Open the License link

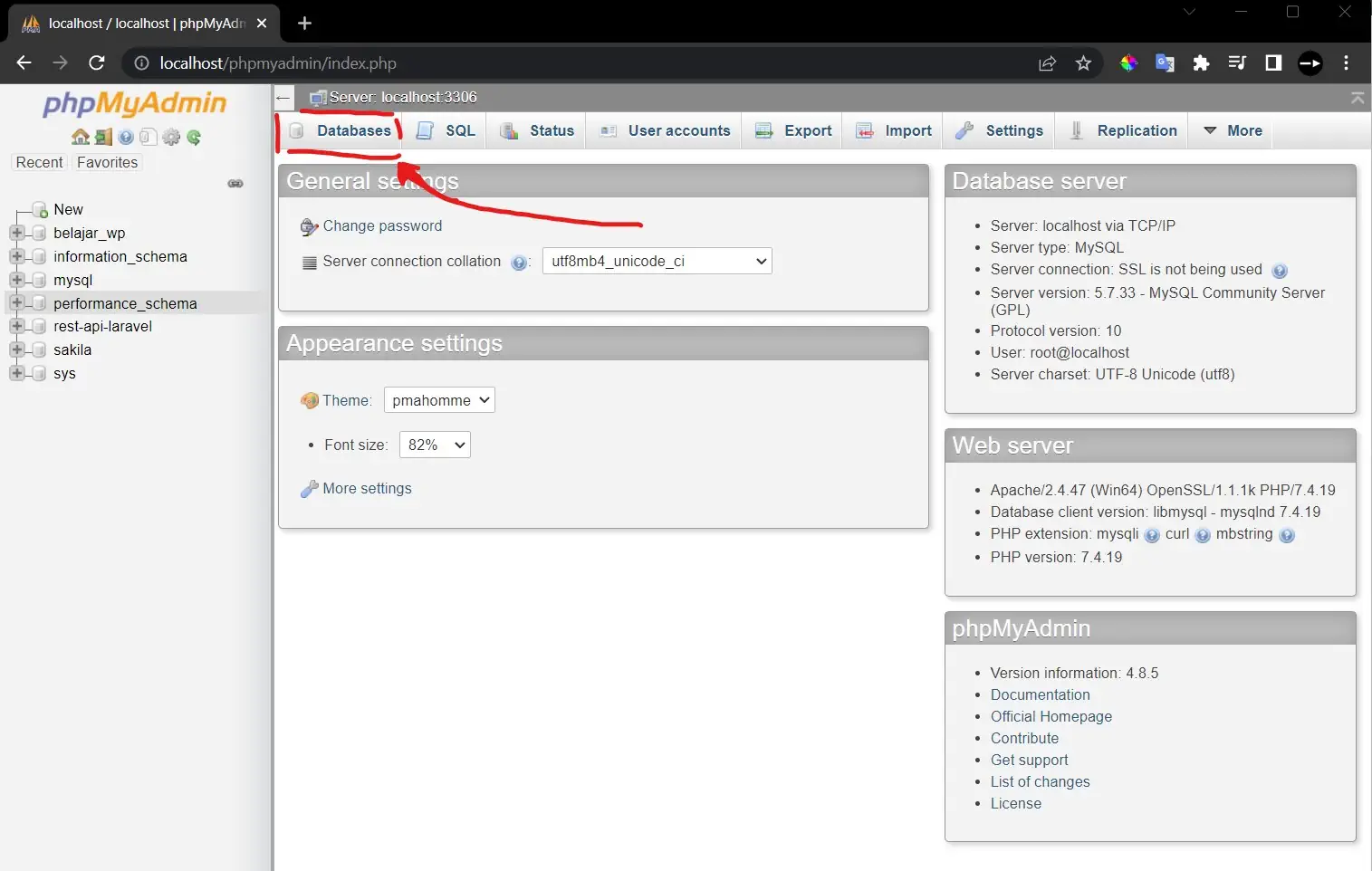click(1015, 803)
